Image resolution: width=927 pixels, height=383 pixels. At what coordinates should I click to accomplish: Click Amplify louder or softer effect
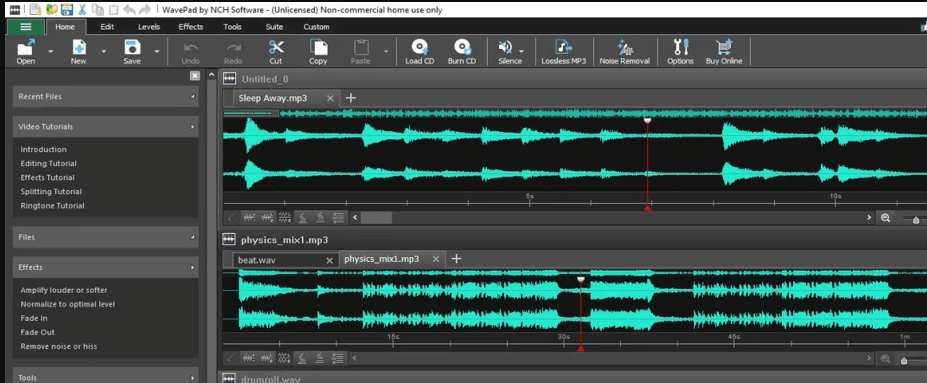tap(64, 290)
